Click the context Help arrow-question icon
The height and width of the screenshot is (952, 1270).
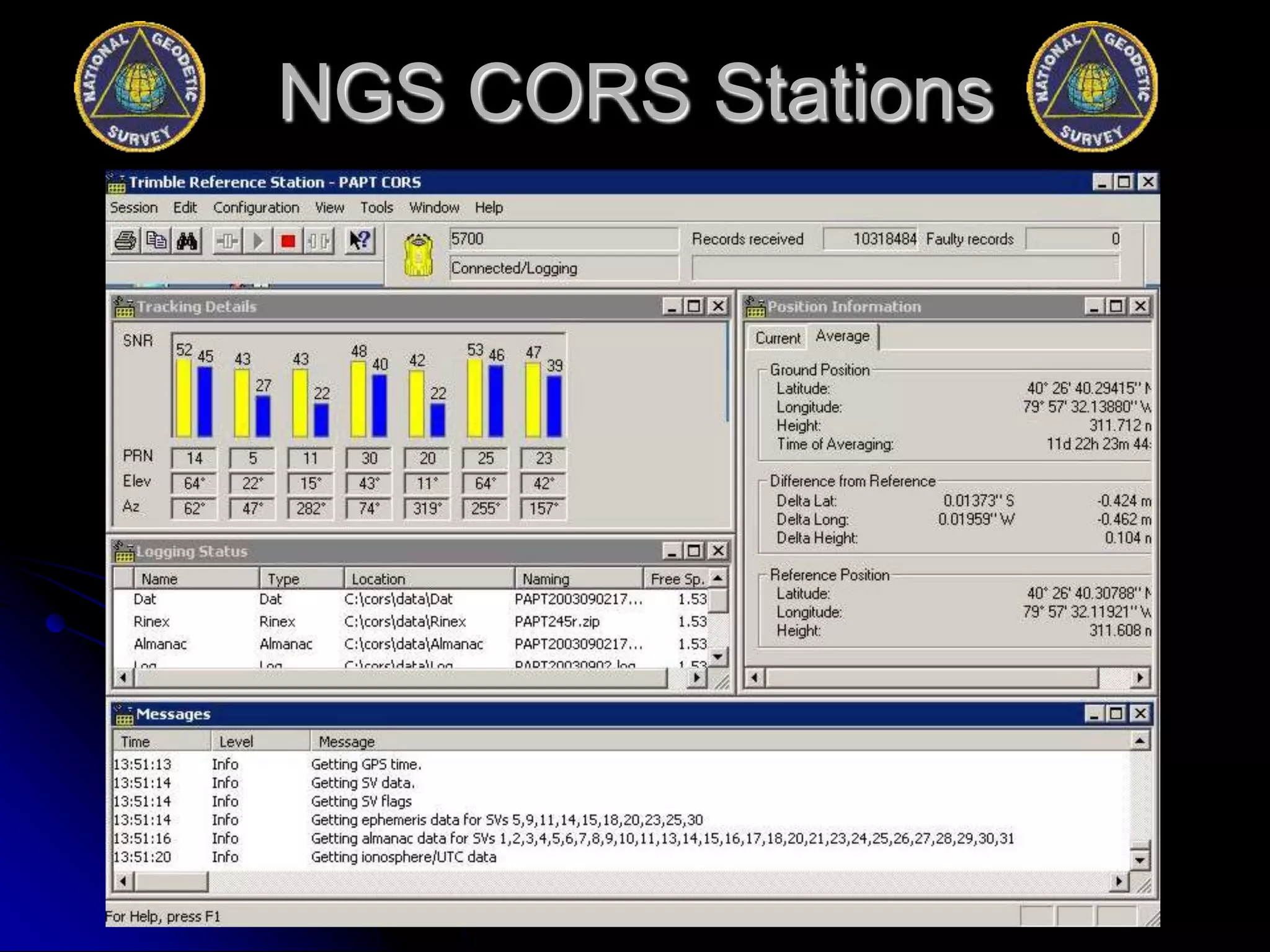coord(360,240)
